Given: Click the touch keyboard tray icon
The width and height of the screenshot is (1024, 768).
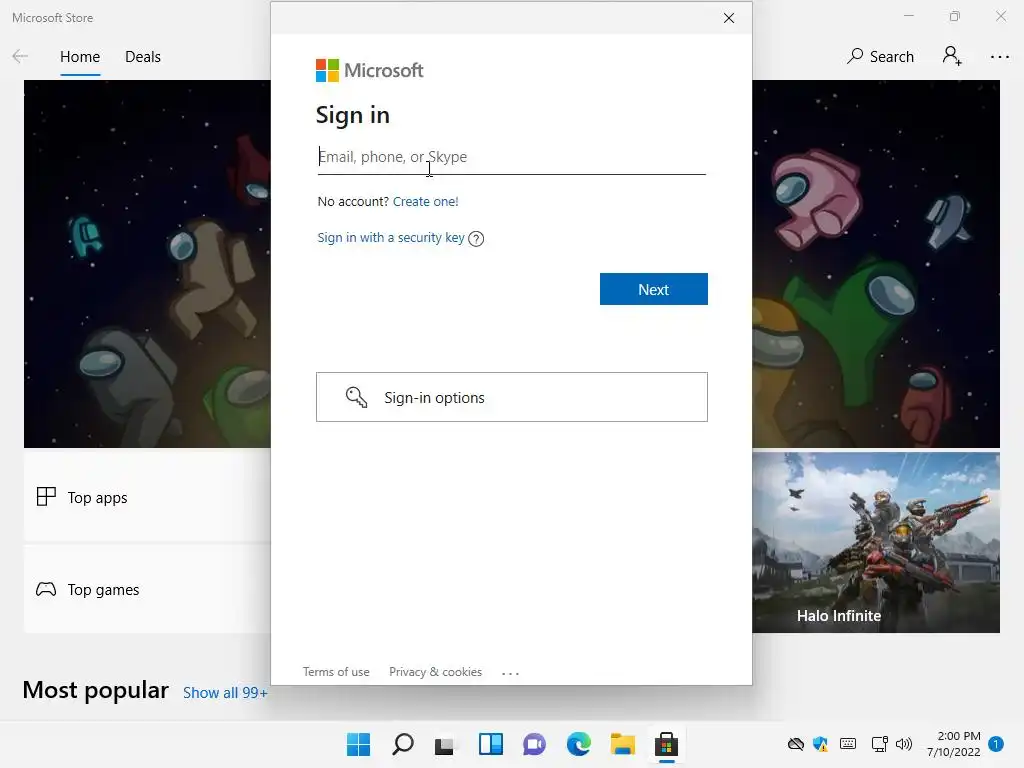Looking at the screenshot, I should point(848,743).
